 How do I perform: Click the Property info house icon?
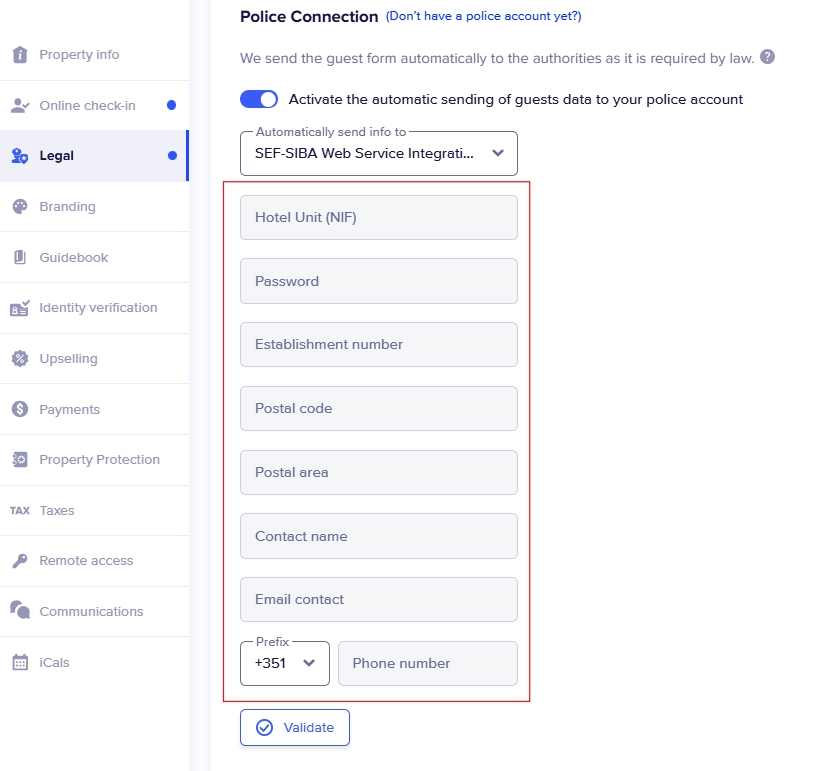[x=20, y=55]
